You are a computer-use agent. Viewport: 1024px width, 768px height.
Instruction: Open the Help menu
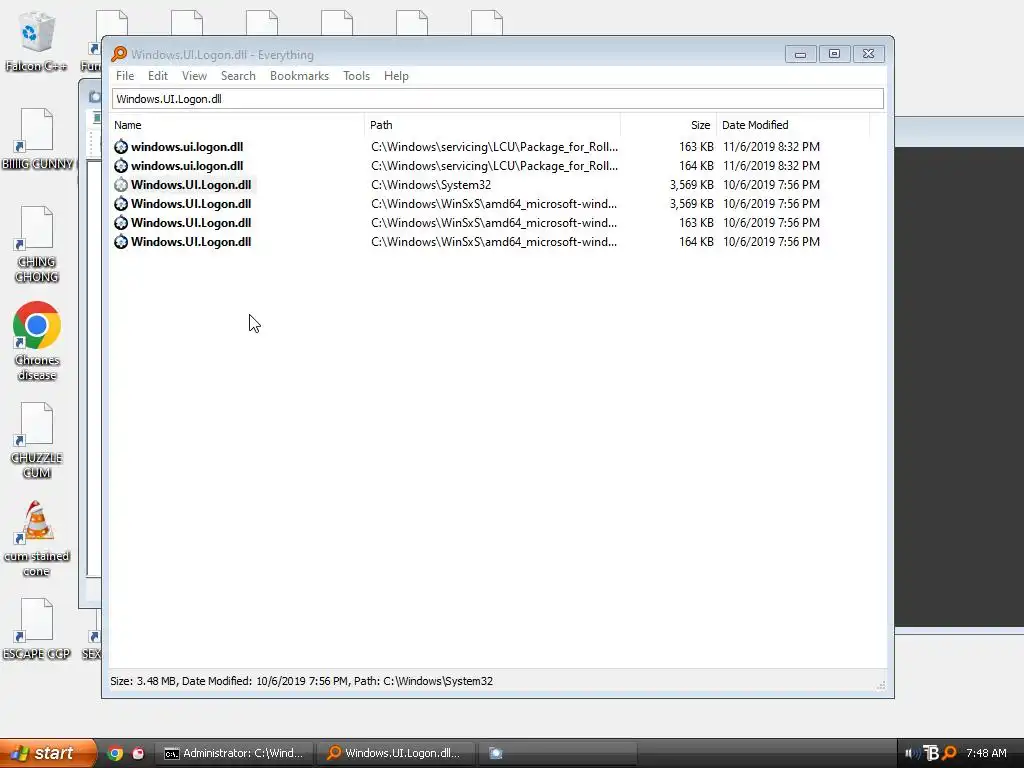tap(396, 76)
